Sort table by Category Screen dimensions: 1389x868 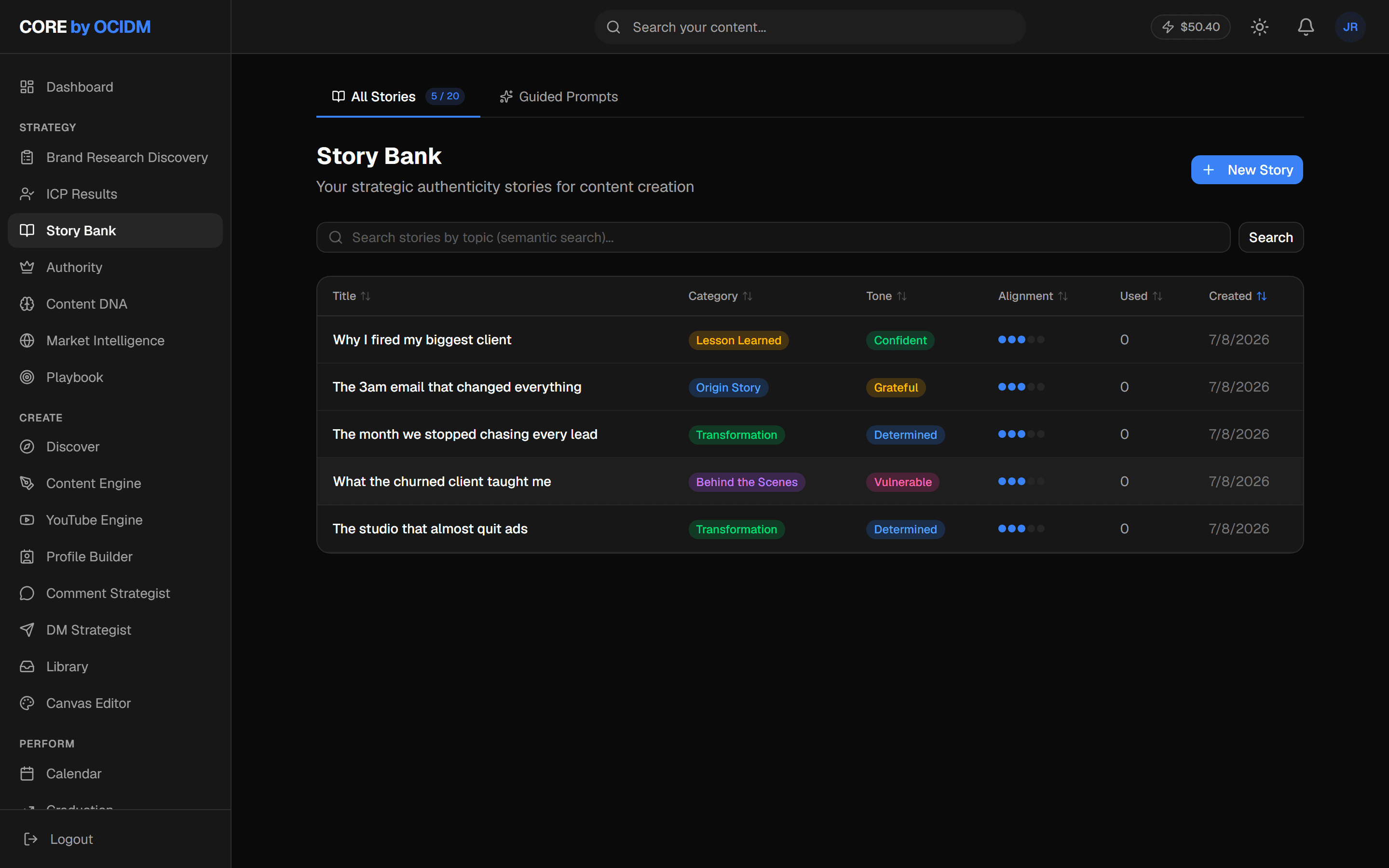pos(720,296)
